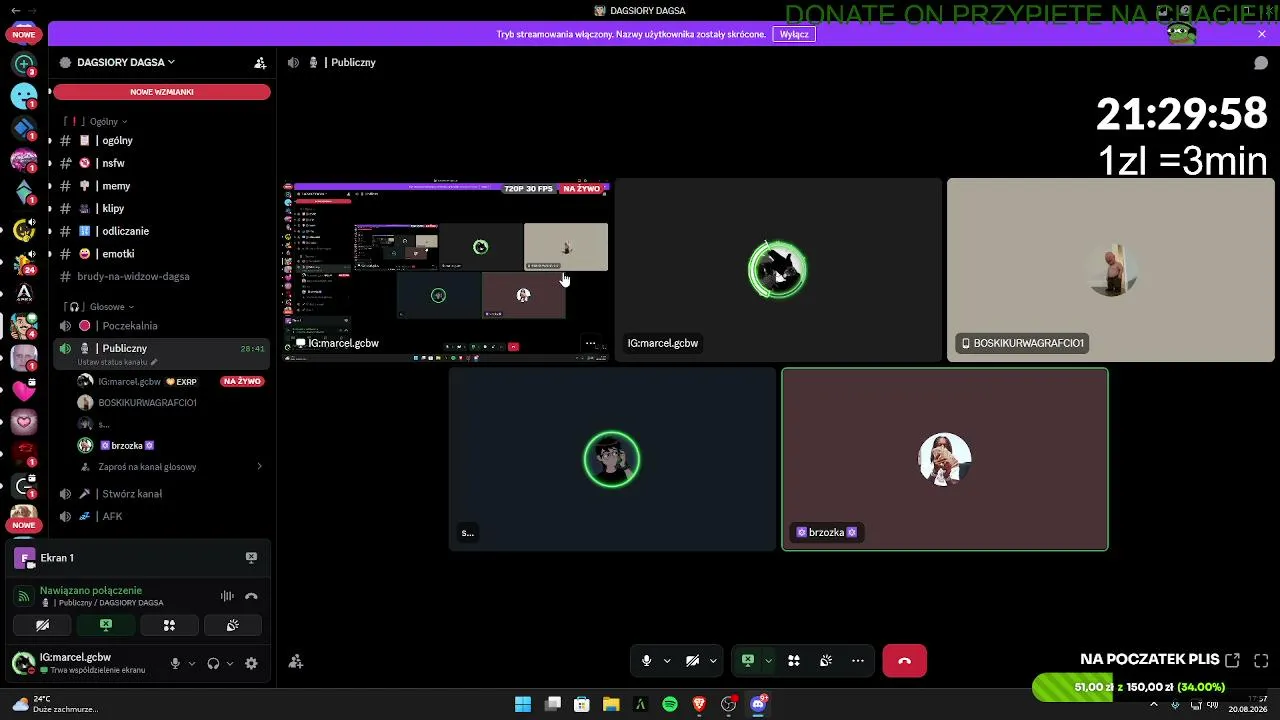The image size is (1280, 720).
Task: Select the BOSKIKURWAGRAFCIO1 participant tile
Action: (1111, 270)
